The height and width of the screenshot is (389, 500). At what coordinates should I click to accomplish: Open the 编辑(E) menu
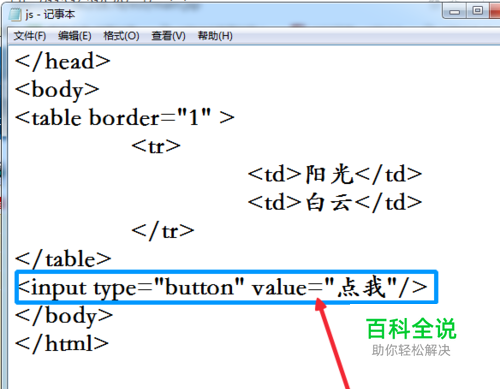[x=74, y=36]
